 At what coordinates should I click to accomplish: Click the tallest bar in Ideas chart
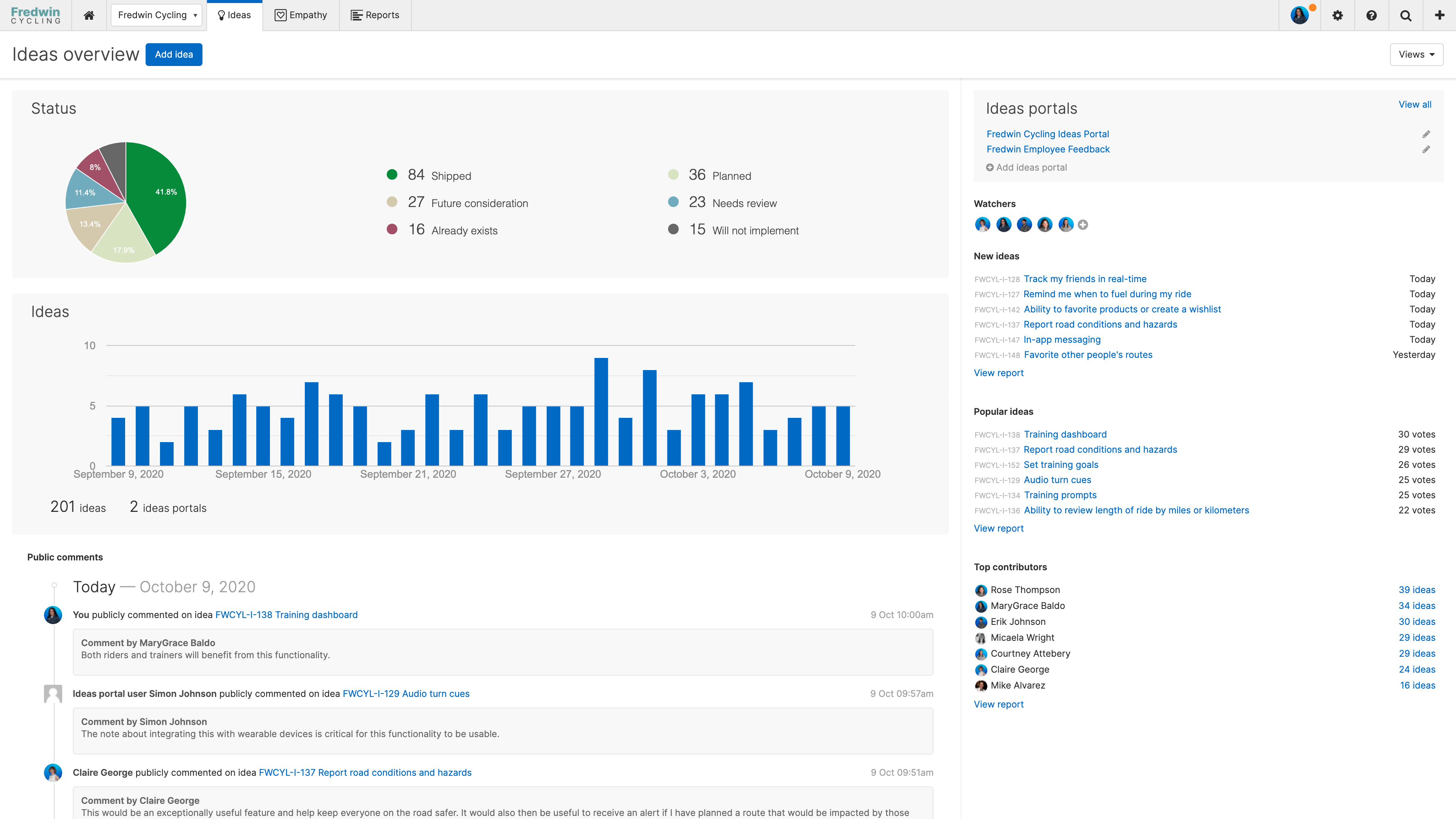click(601, 411)
